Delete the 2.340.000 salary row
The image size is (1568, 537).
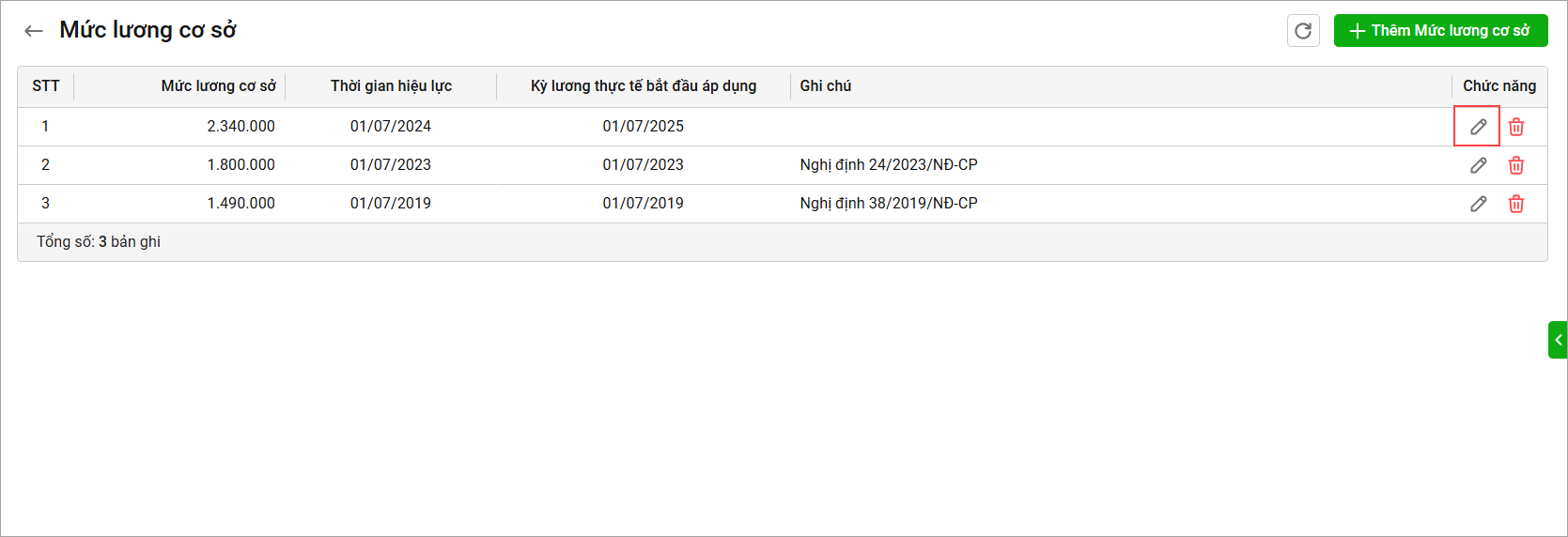click(x=1516, y=127)
